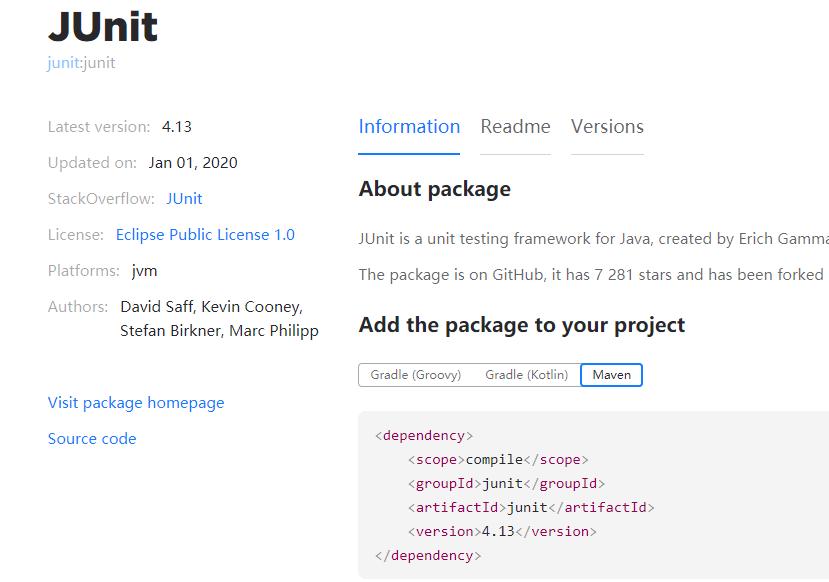Open the JUnit StackOverflow link

[184, 199]
